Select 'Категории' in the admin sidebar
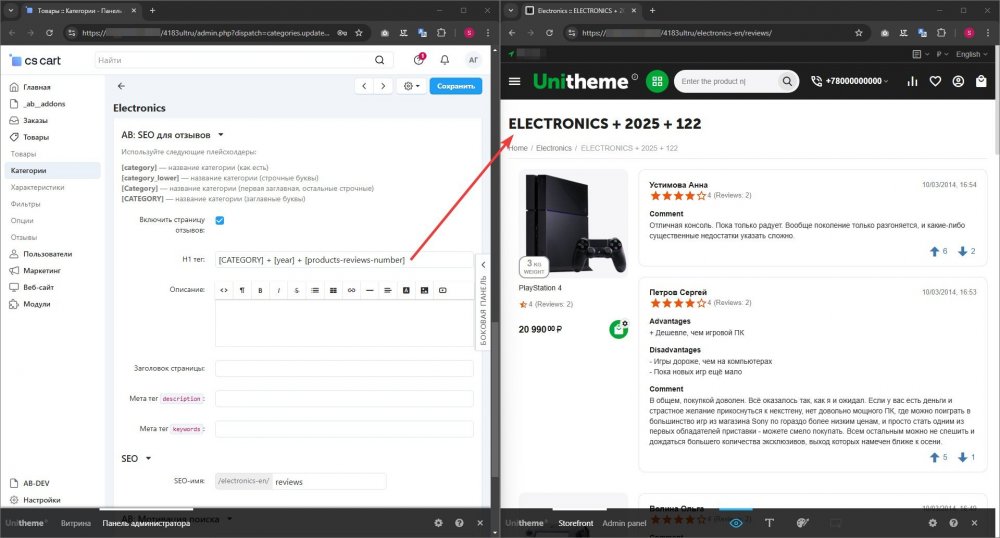 [29, 170]
